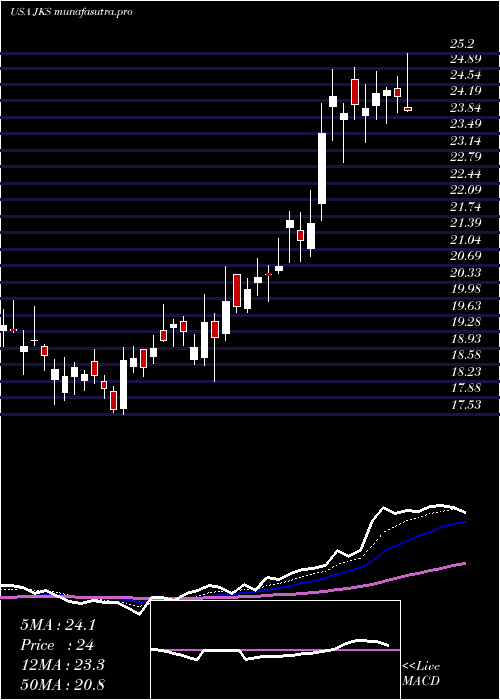This screenshot has width=500, height=700.
Task: Click the 21.74 price axis label
Action: click(465, 207)
